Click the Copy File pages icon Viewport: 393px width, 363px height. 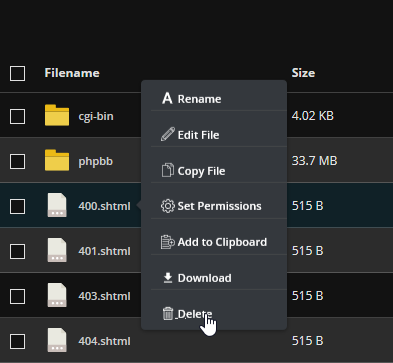click(x=168, y=170)
